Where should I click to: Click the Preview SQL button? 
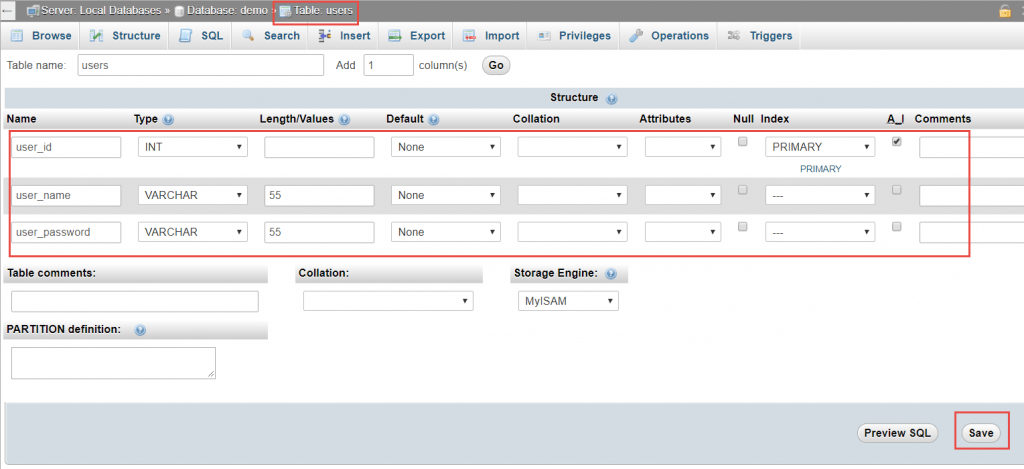point(897,433)
